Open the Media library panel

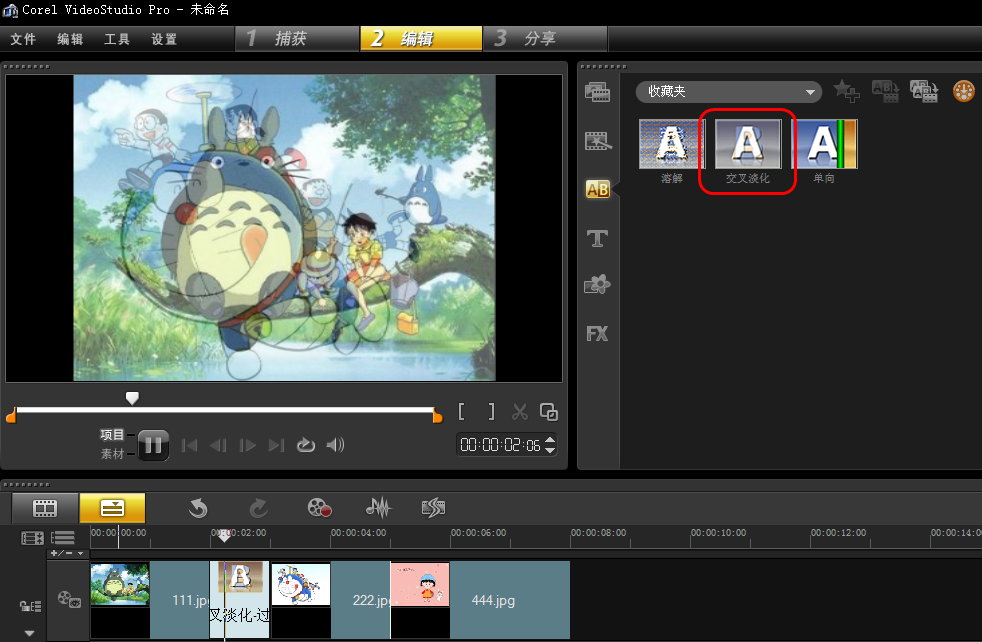pos(597,93)
